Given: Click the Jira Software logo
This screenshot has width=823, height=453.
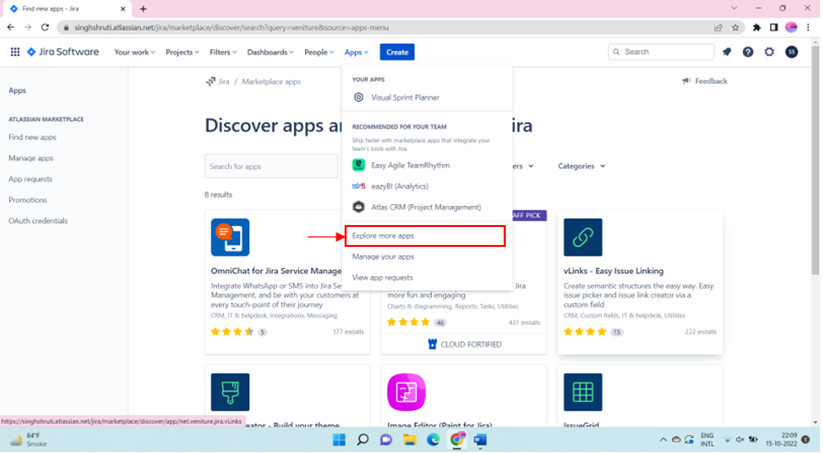Looking at the screenshot, I should pos(62,52).
